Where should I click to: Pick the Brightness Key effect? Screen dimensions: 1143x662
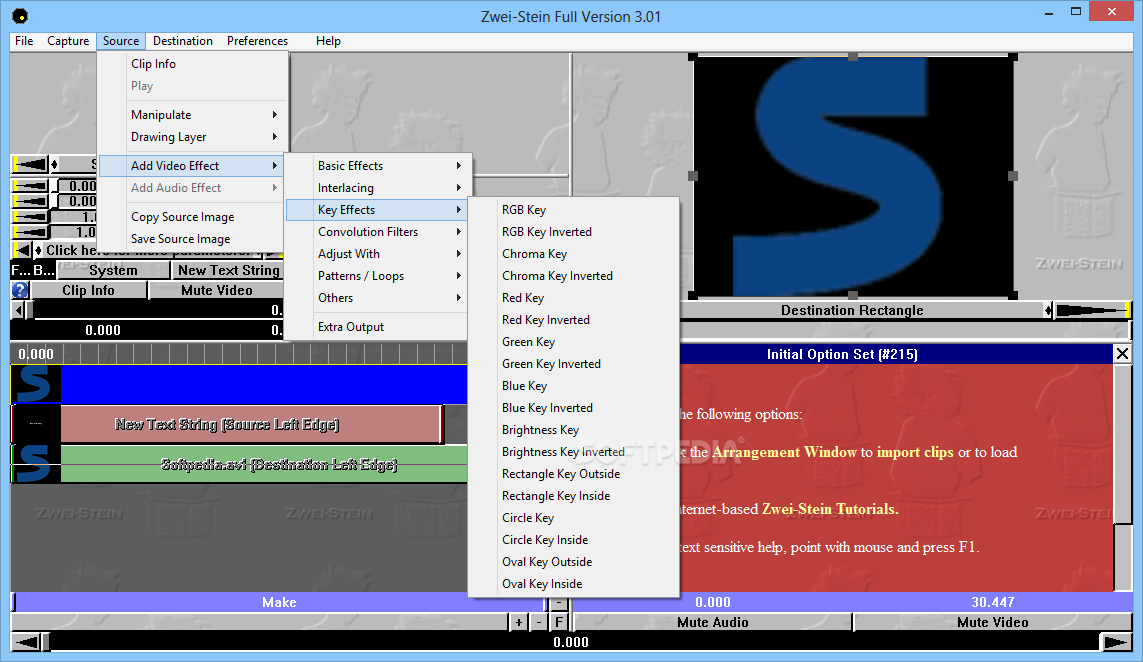(x=574, y=429)
